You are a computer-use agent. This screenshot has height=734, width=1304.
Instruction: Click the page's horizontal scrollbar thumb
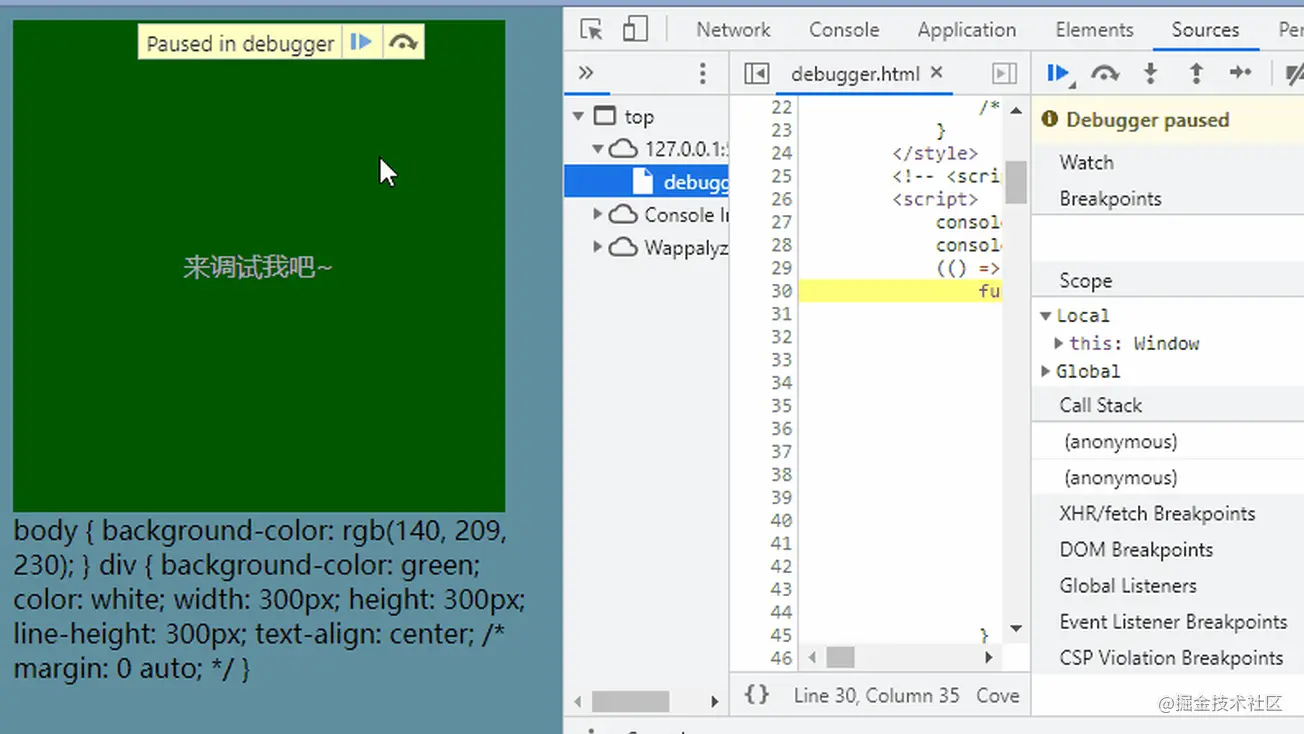[x=630, y=701]
